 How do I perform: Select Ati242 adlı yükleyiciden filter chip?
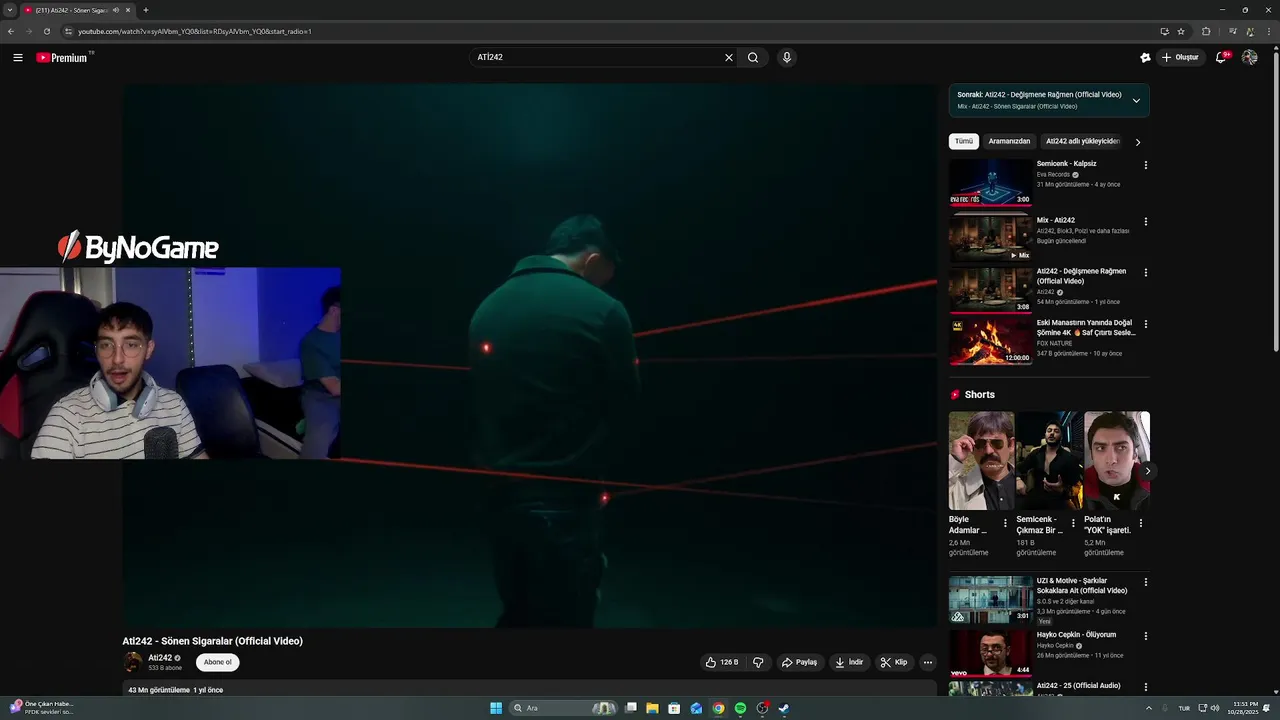click(x=1082, y=141)
